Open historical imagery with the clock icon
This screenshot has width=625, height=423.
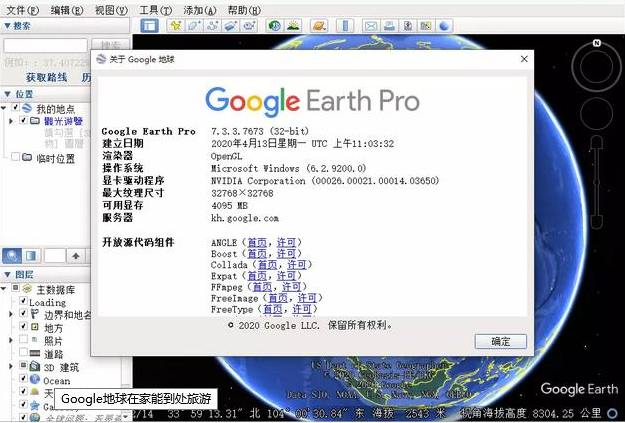point(274,26)
